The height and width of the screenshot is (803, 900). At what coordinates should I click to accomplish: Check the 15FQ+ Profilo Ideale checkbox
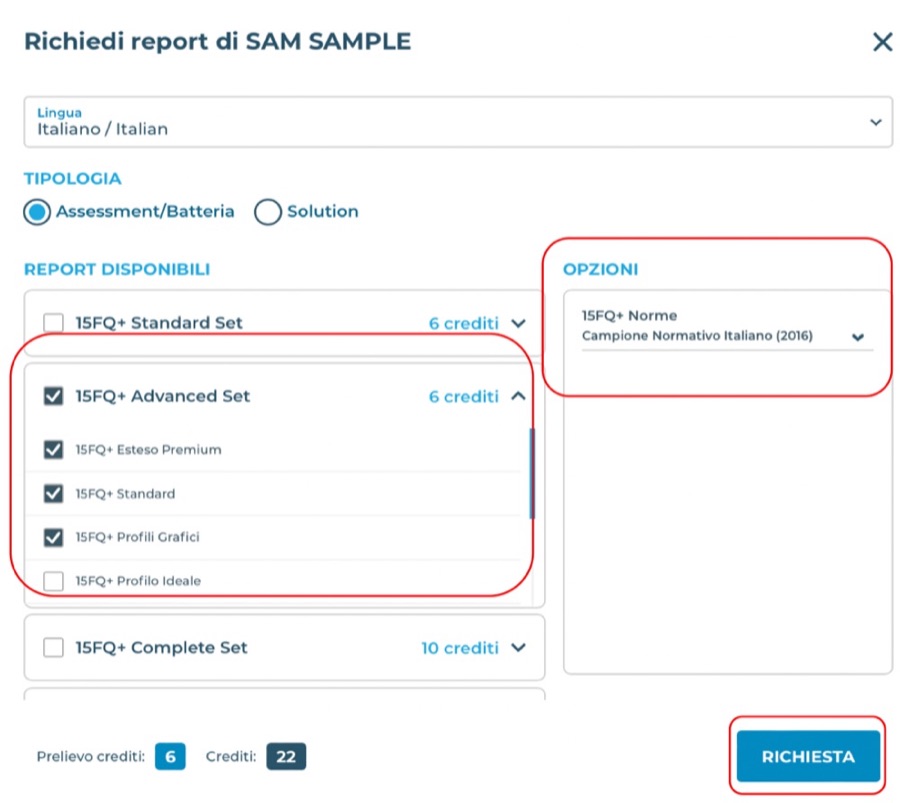[x=53, y=581]
